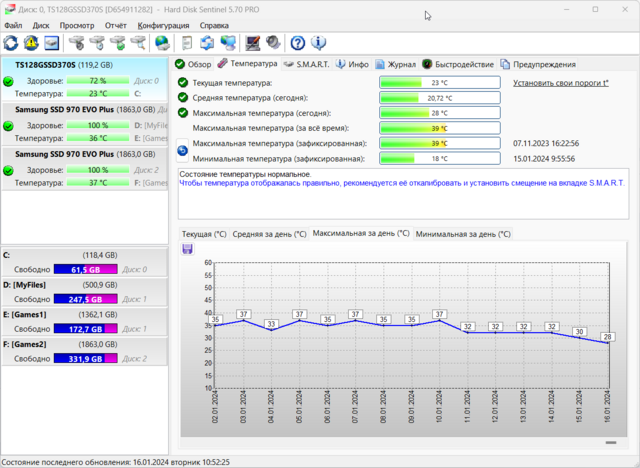
Task: Click green check beside Максимальная температура (сегодня)
Action: pyautogui.click(x=182, y=113)
